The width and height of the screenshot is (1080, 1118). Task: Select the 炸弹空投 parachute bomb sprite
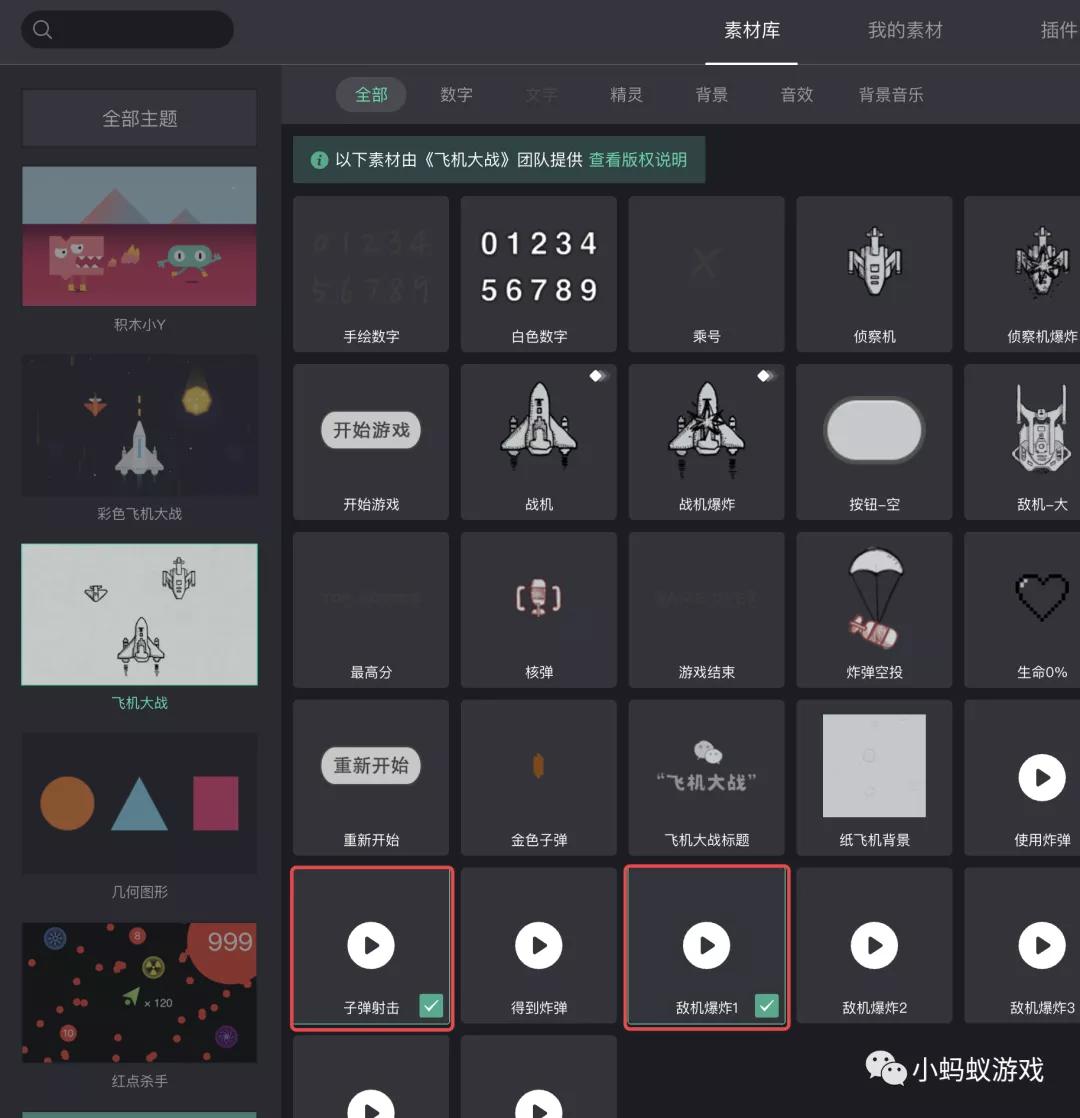click(x=874, y=598)
